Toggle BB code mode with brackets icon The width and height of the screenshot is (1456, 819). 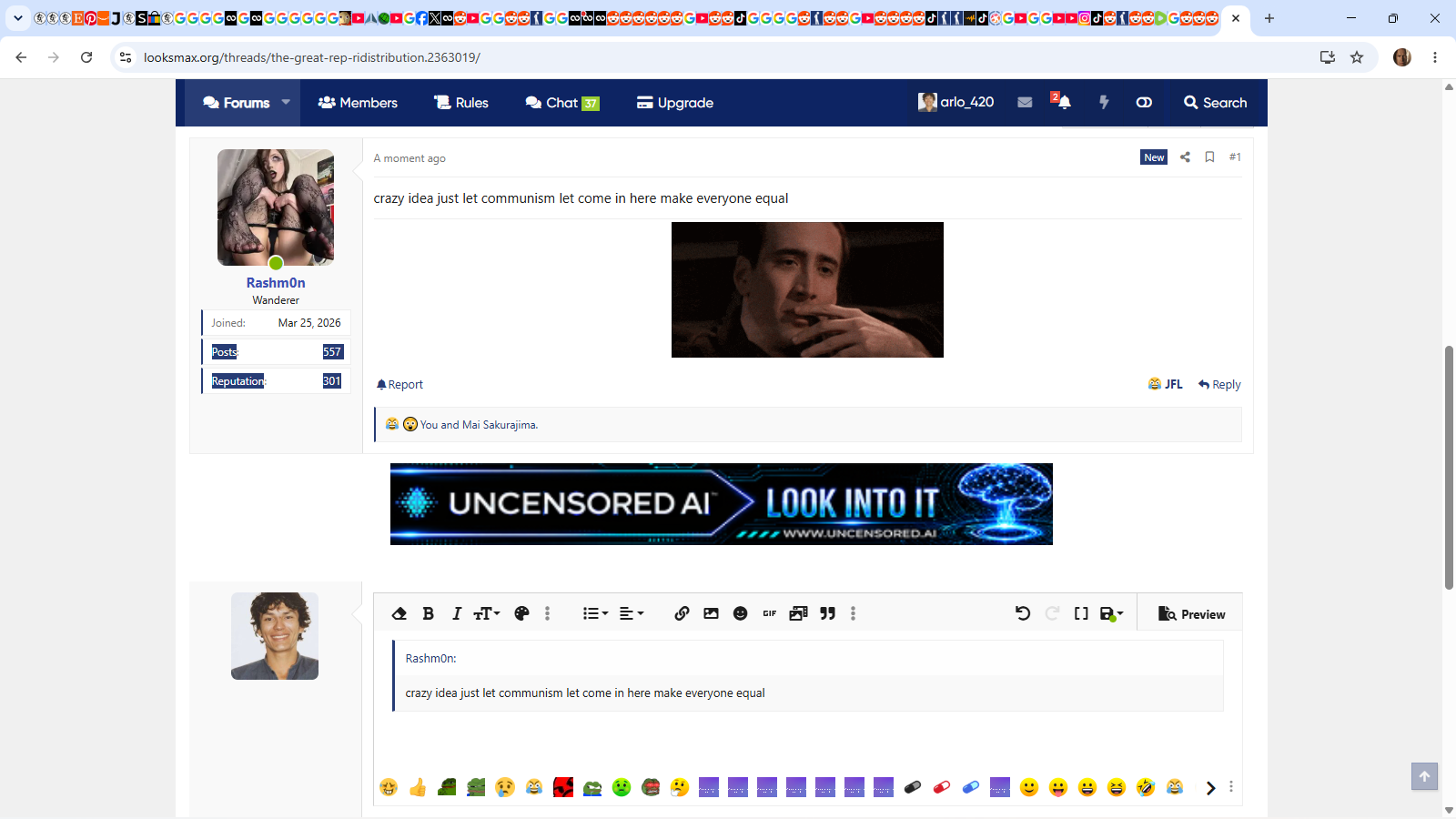1081,613
